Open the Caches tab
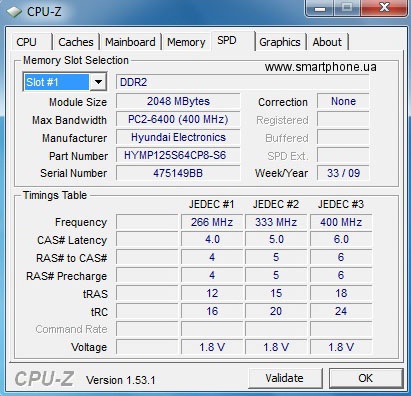411x396 pixels. click(76, 42)
